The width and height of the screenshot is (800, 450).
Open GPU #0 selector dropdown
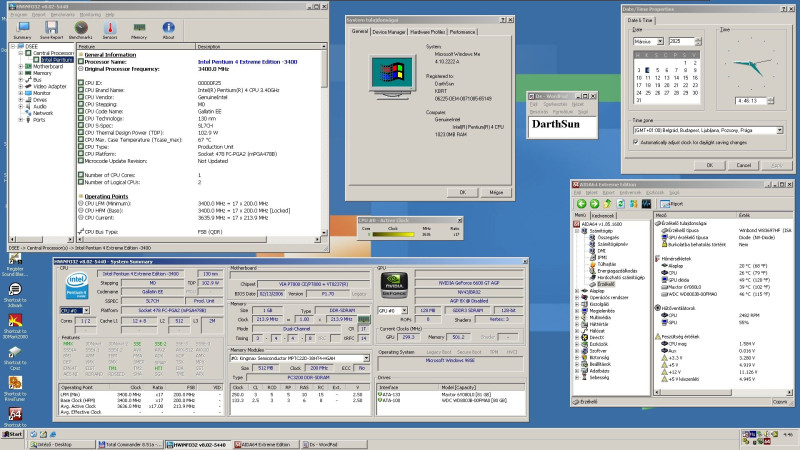pos(404,310)
